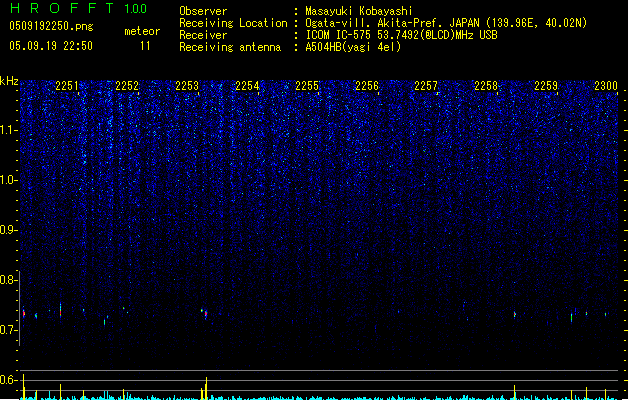Click the 2254 time marker

247,86
